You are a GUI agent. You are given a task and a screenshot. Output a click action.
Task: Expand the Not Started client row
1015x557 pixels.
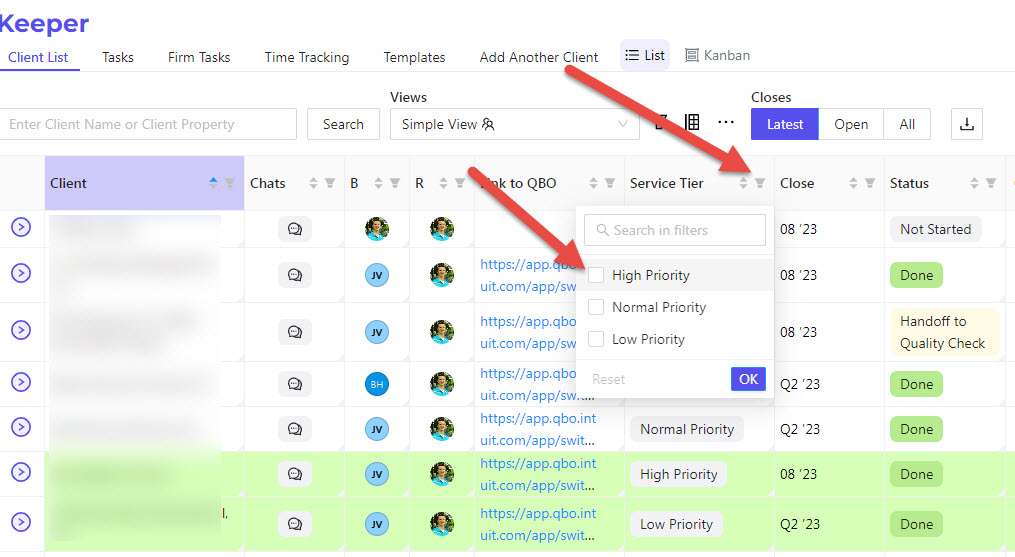(21, 227)
